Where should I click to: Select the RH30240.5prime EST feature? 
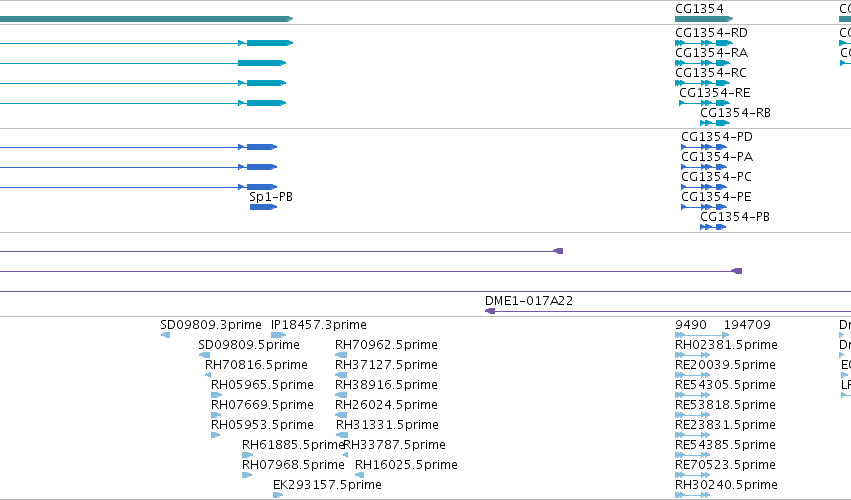coord(693,495)
